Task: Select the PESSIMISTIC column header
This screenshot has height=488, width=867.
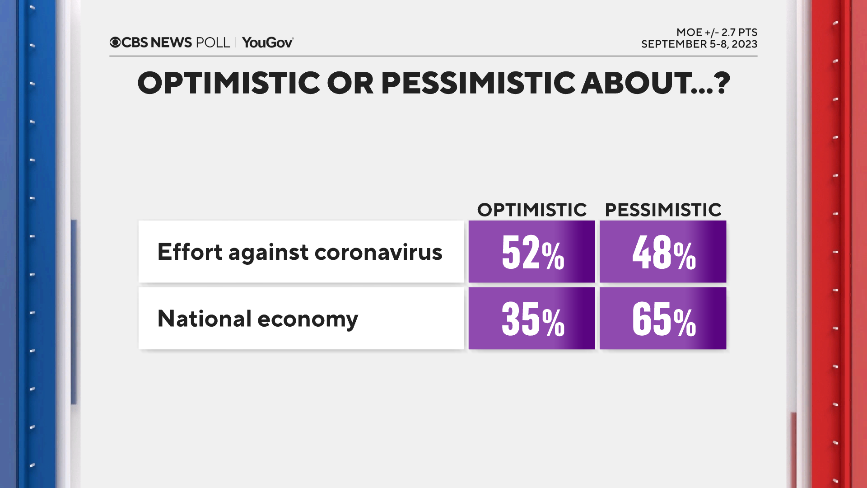Action: point(663,209)
